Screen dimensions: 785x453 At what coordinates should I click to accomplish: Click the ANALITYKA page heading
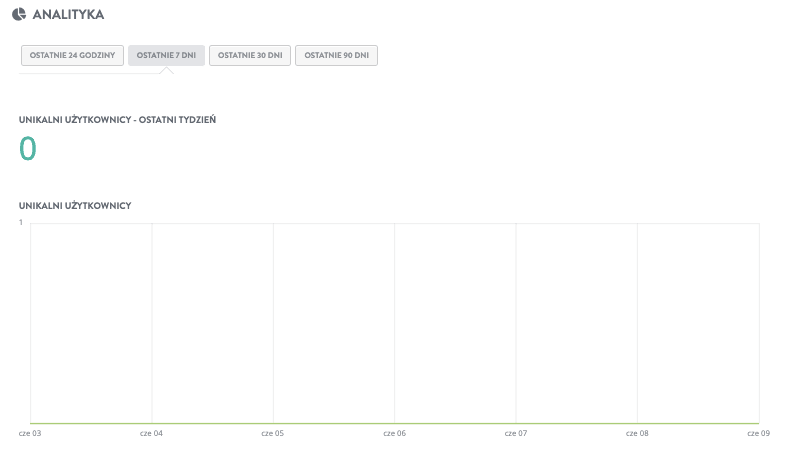tap(68, 15)
